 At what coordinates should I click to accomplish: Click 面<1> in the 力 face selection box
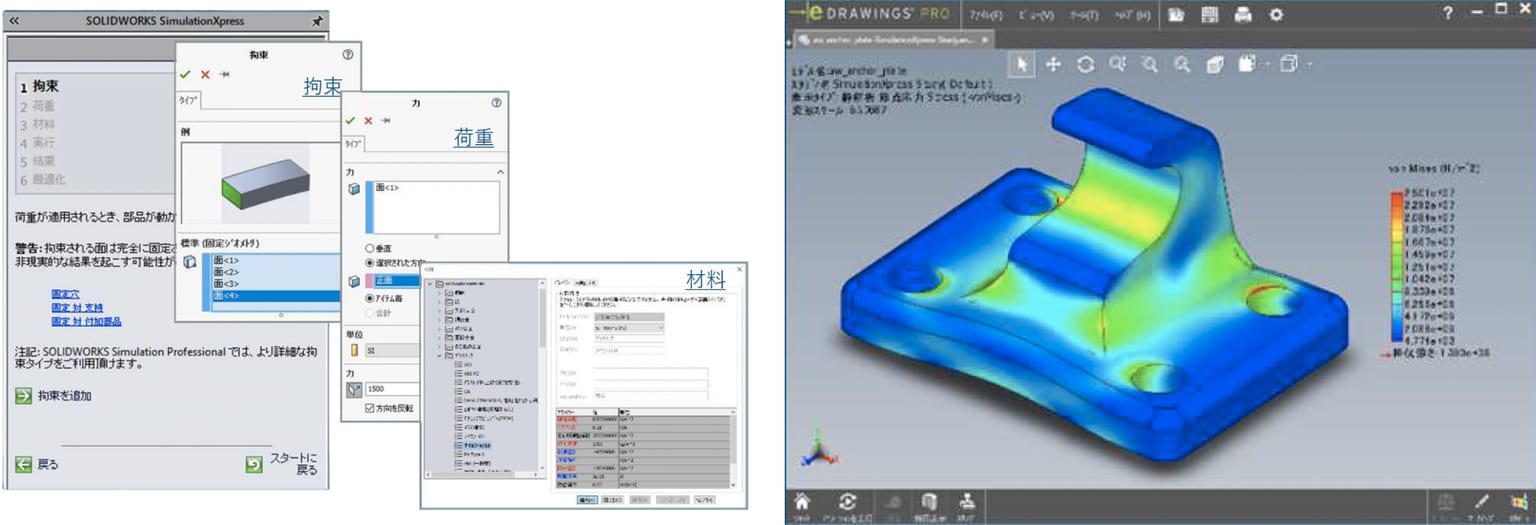(x=387, y=187)
